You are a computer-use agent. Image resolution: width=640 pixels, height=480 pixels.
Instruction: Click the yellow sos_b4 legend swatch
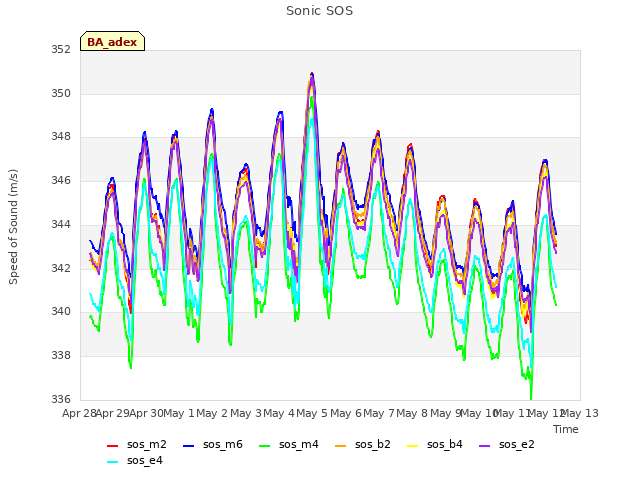pyautogui.click(x=412, y=446)
